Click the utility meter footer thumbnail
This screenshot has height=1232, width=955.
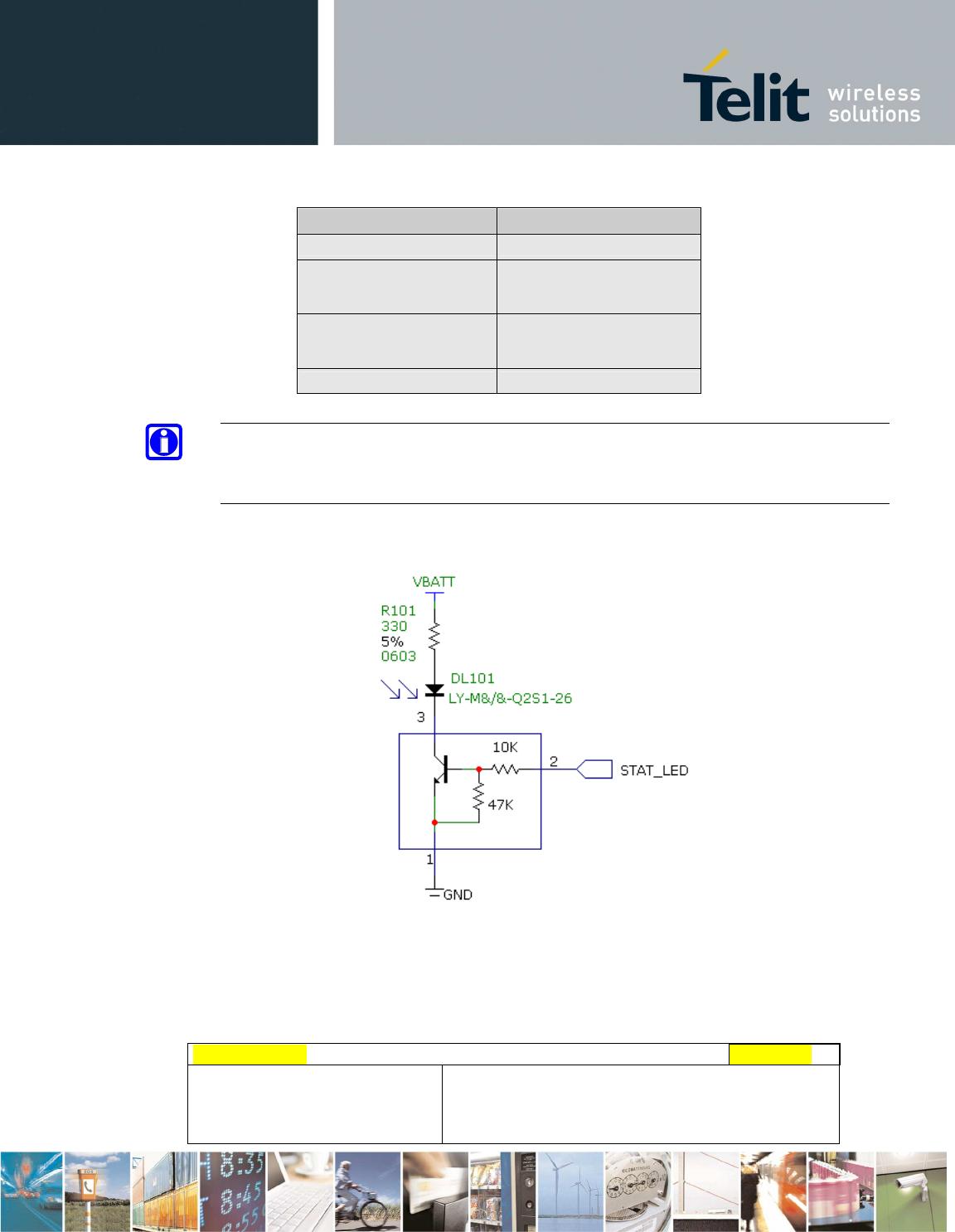(637, 1191)
